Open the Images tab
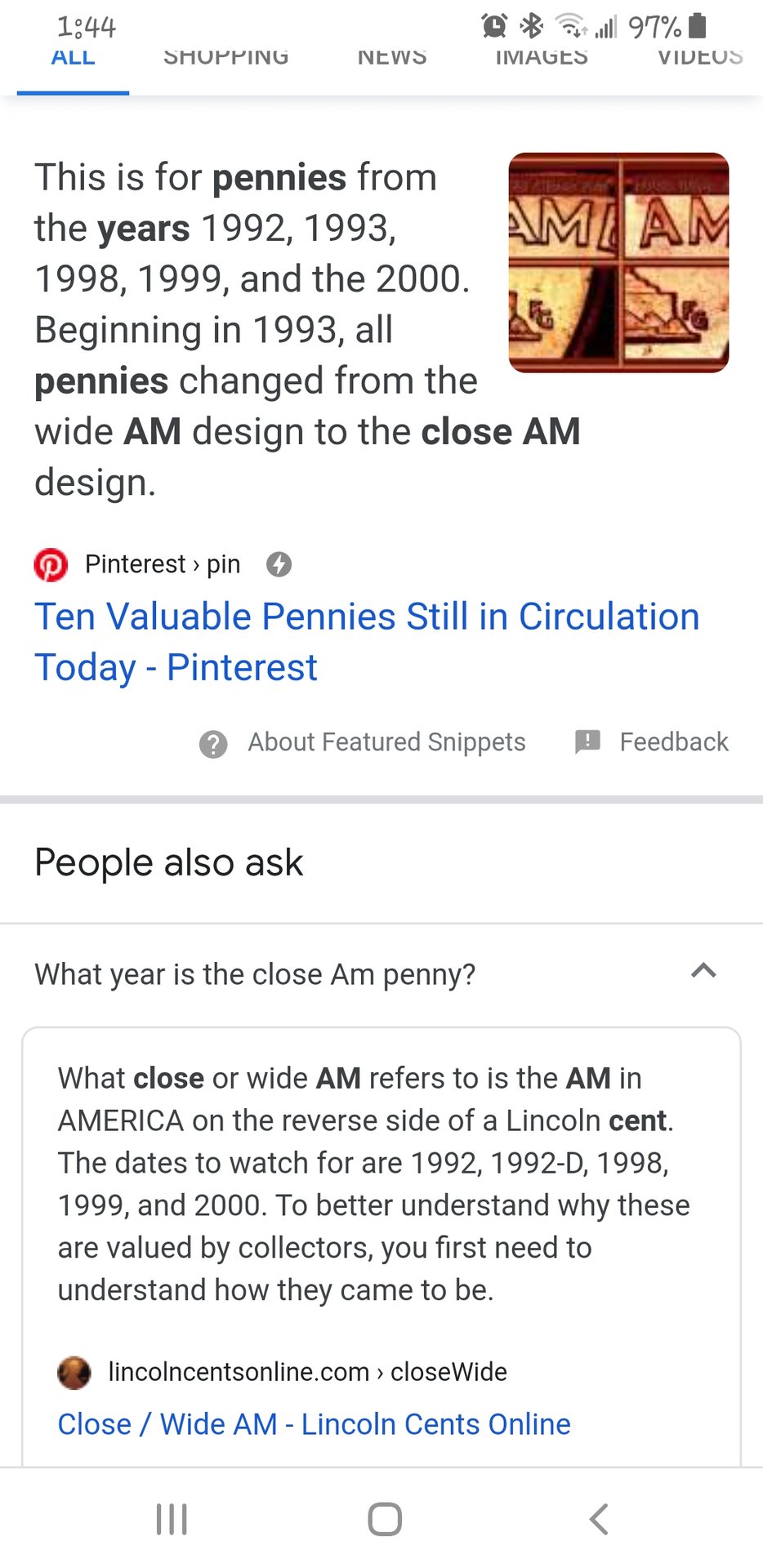 pyautogui.click(x=542, y=59)
